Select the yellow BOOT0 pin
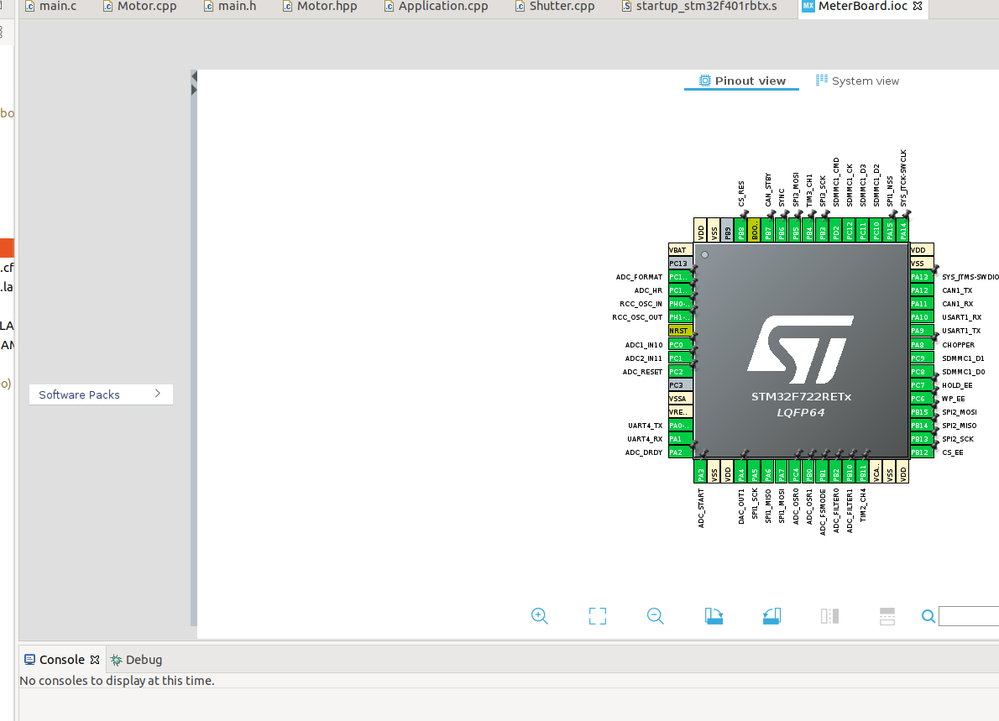This screenshot has width=999, height=721. point(754,230)
